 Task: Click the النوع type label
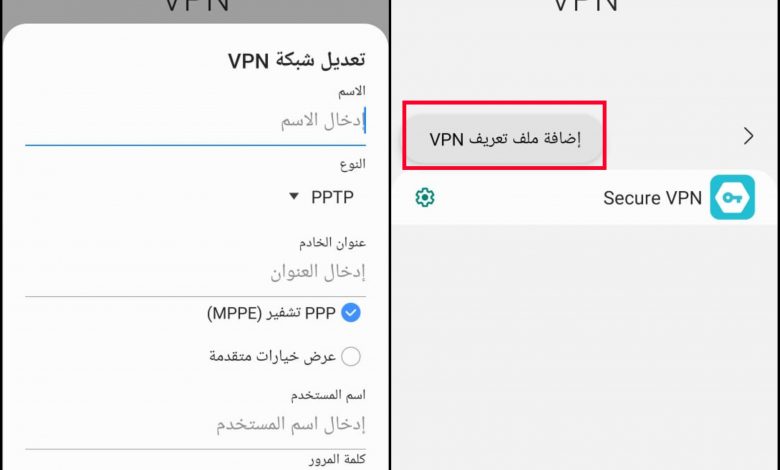coord(353,164)
